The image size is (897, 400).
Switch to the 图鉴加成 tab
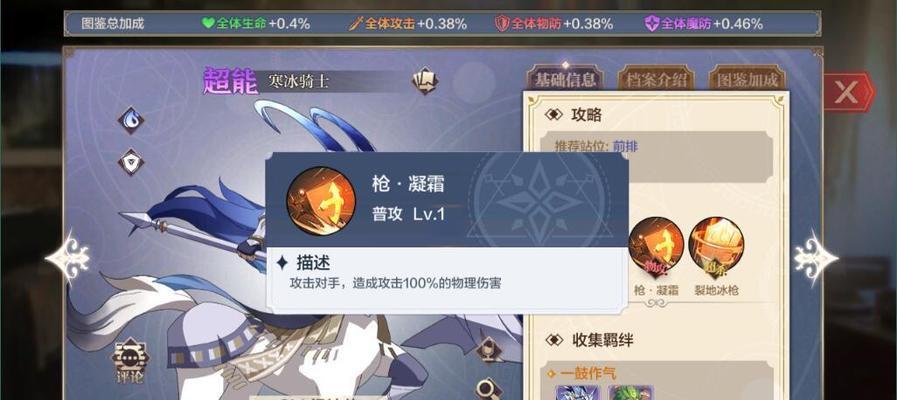(747, 80)
